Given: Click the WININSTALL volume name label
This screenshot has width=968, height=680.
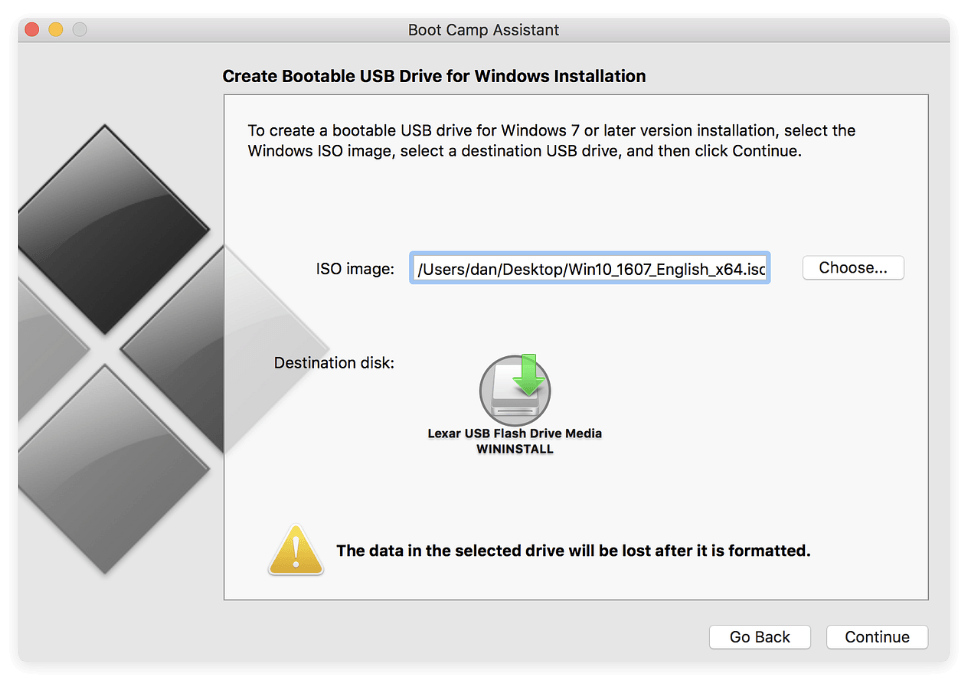Looking at the screenshot, I should [x=515, y=449].
